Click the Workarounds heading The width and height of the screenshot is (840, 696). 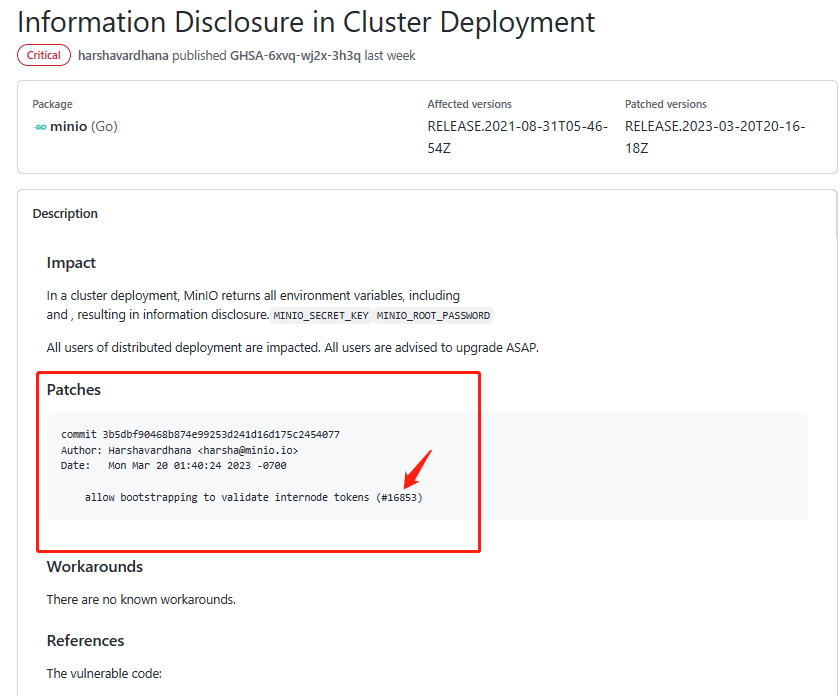(x=95, y=567)
